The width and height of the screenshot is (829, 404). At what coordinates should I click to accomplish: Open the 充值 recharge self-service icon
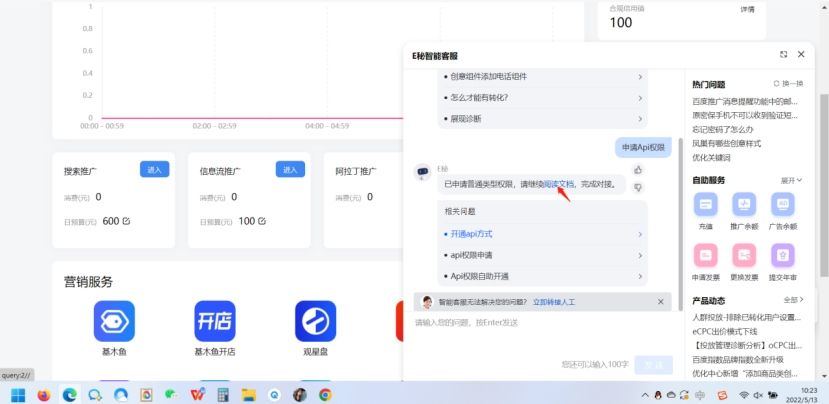(706, 205)
